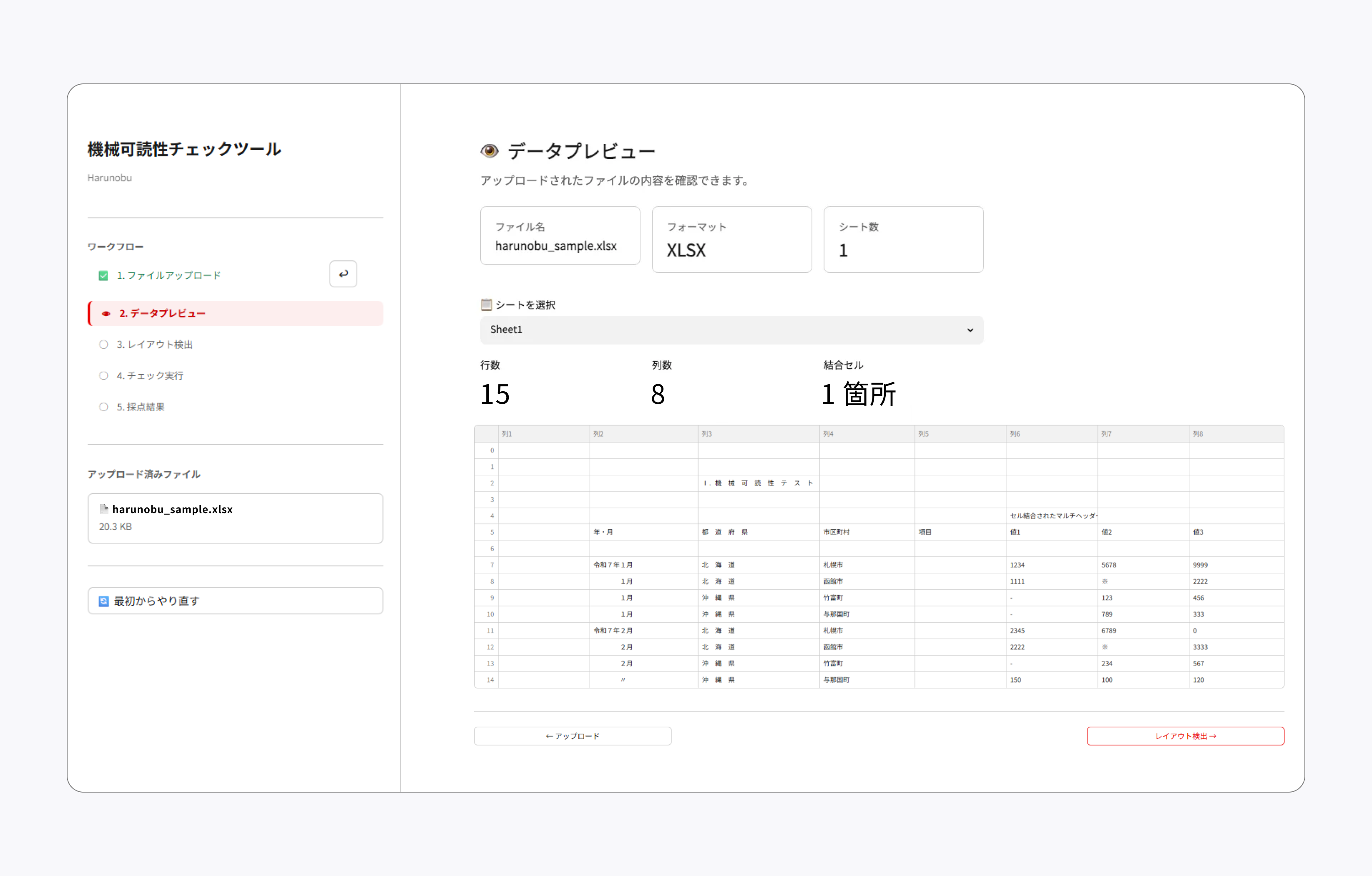This screenshot has height=876, width=1372.
Task: Click the green checkmark icon on ファイルアップロード
Action: click(x=103, y=276)
